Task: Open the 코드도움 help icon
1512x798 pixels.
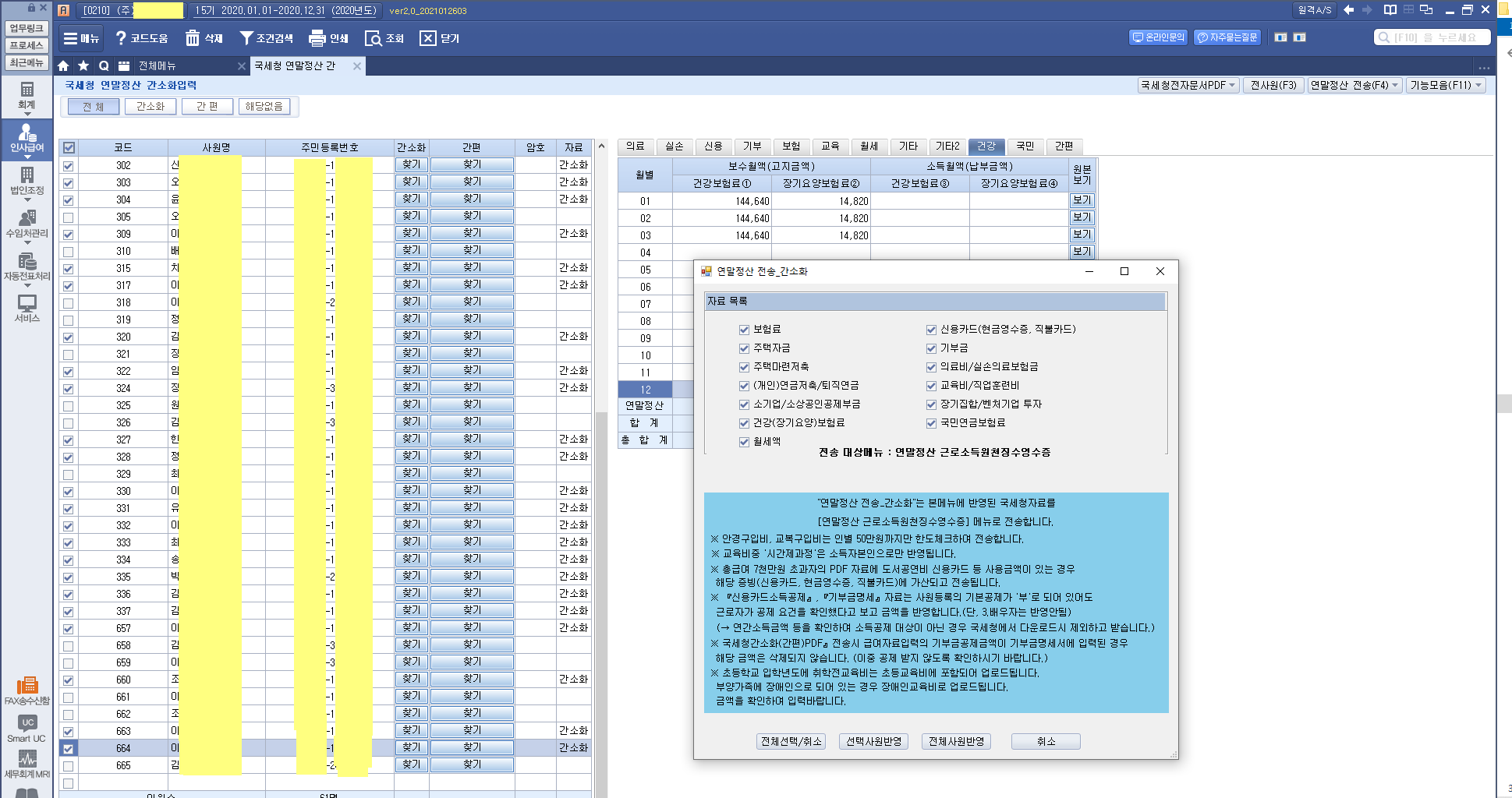Action: (121, 38)
